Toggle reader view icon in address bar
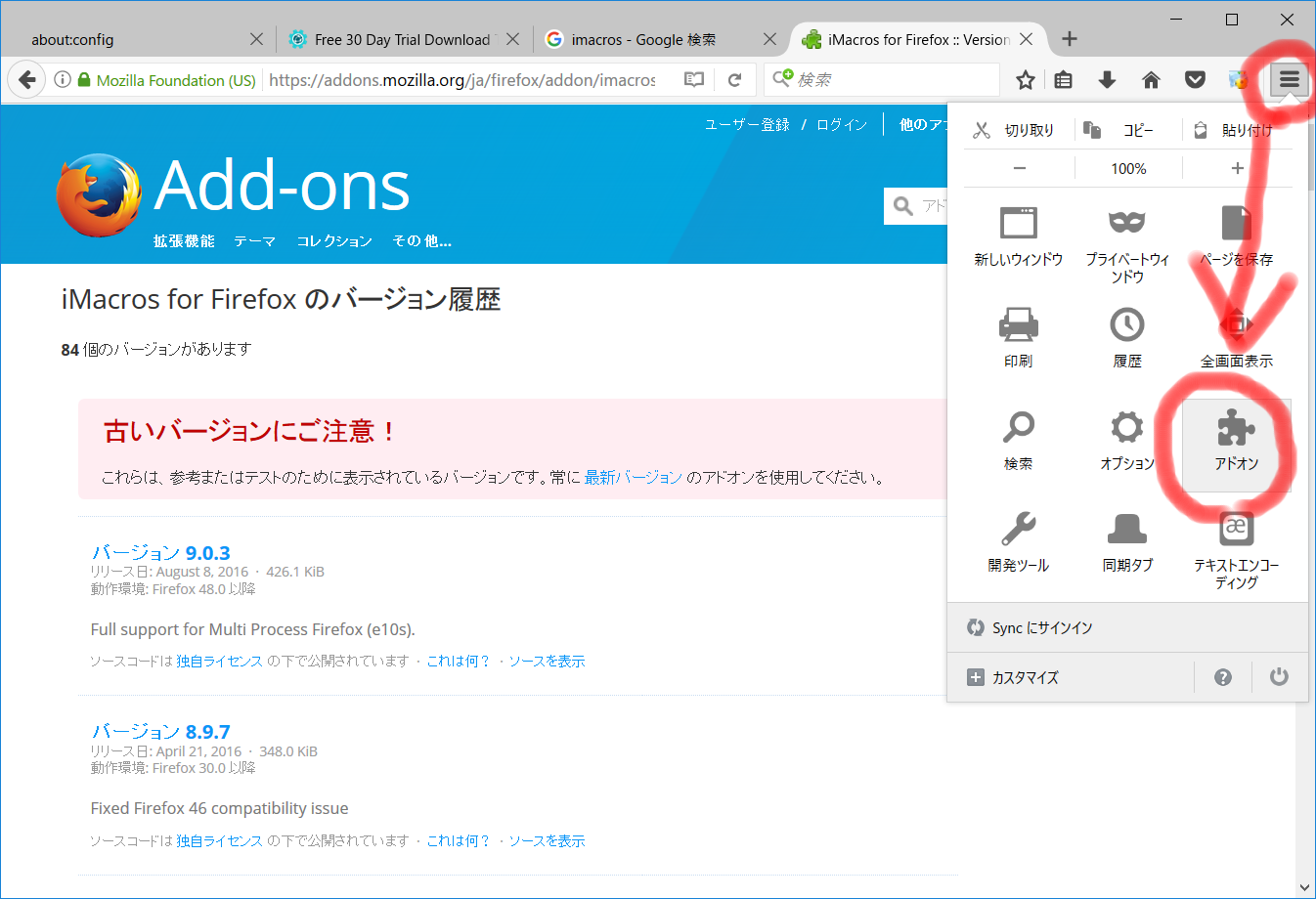 point(694,80)
